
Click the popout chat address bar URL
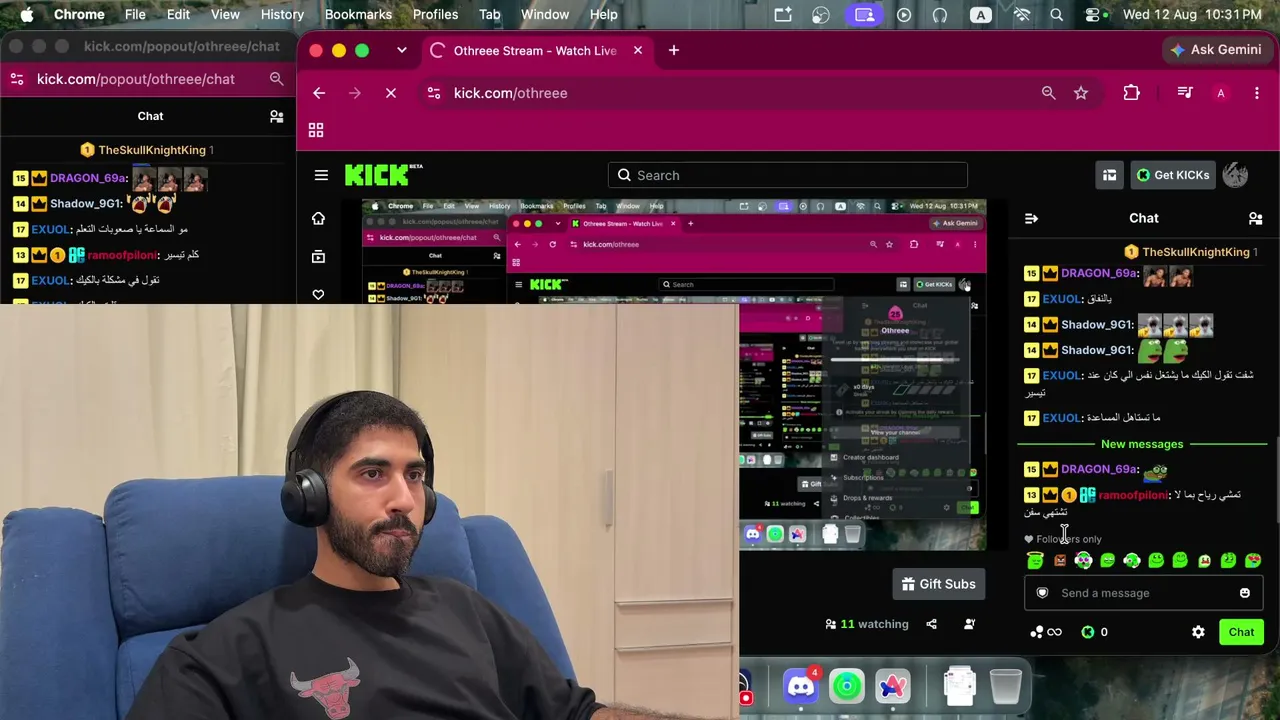(136, 79)
